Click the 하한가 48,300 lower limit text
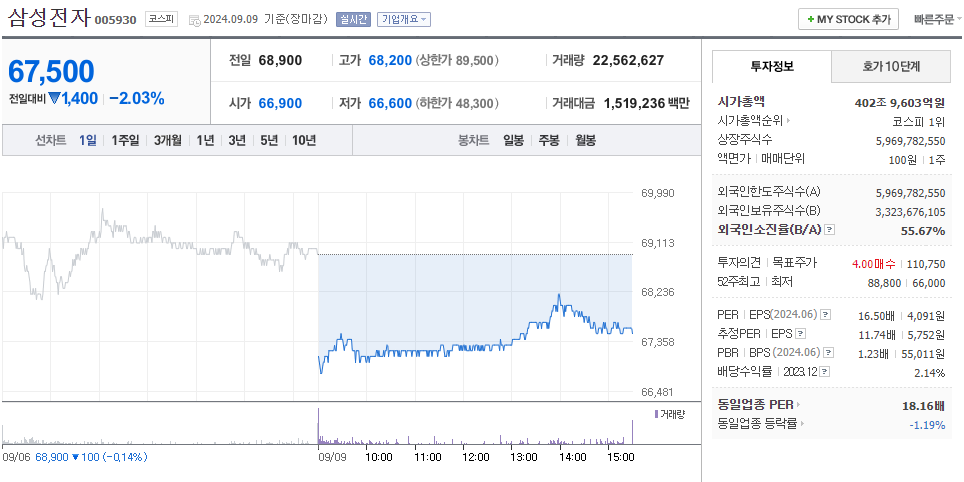964x482 pixels. click(x=457, y=103)
